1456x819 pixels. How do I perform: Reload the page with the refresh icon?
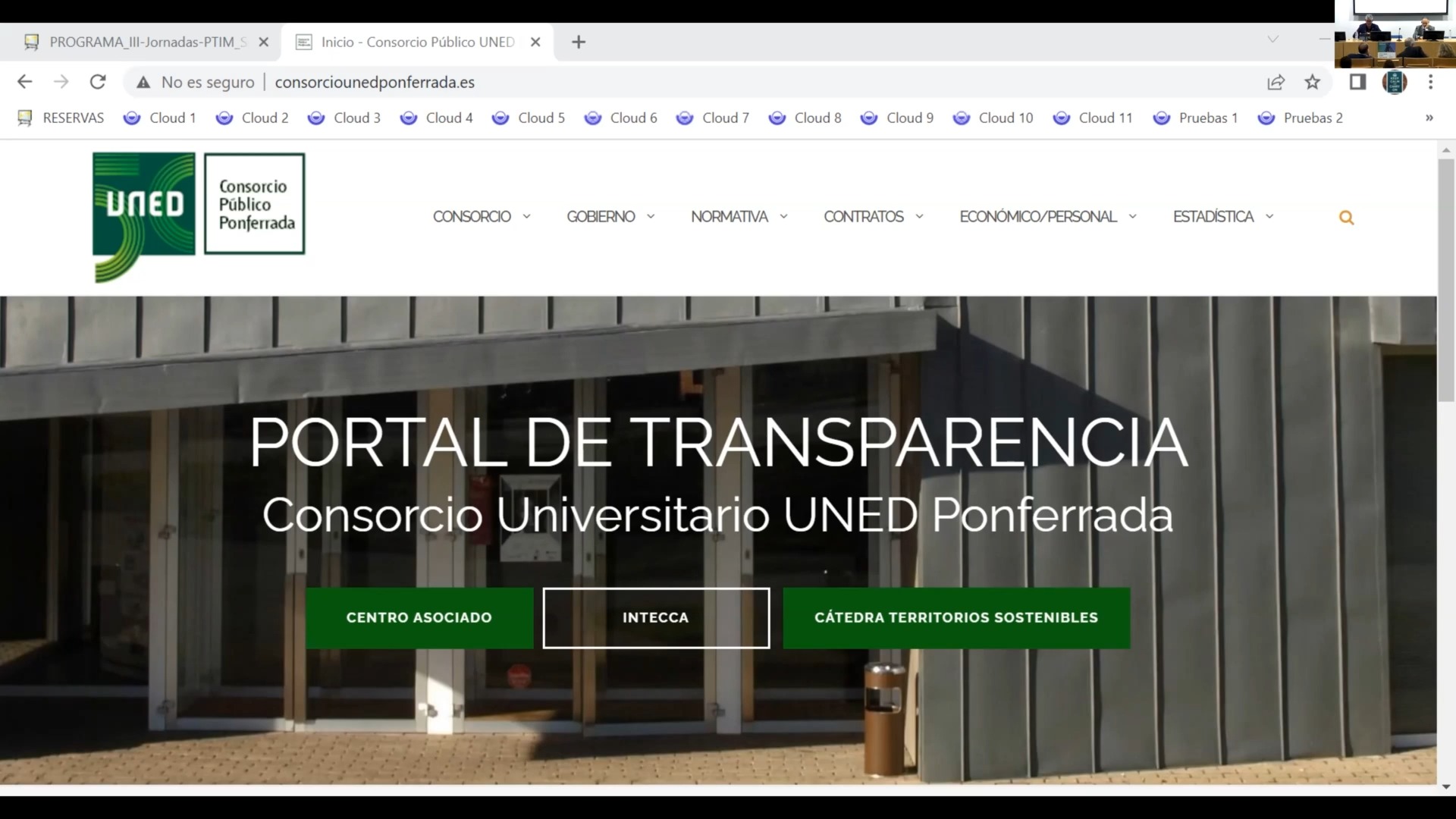pos(98,82)
